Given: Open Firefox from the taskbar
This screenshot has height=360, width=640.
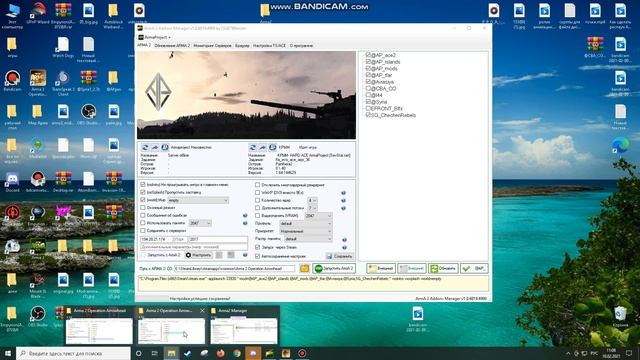Looking at the screenshot, I should [220, 353].
